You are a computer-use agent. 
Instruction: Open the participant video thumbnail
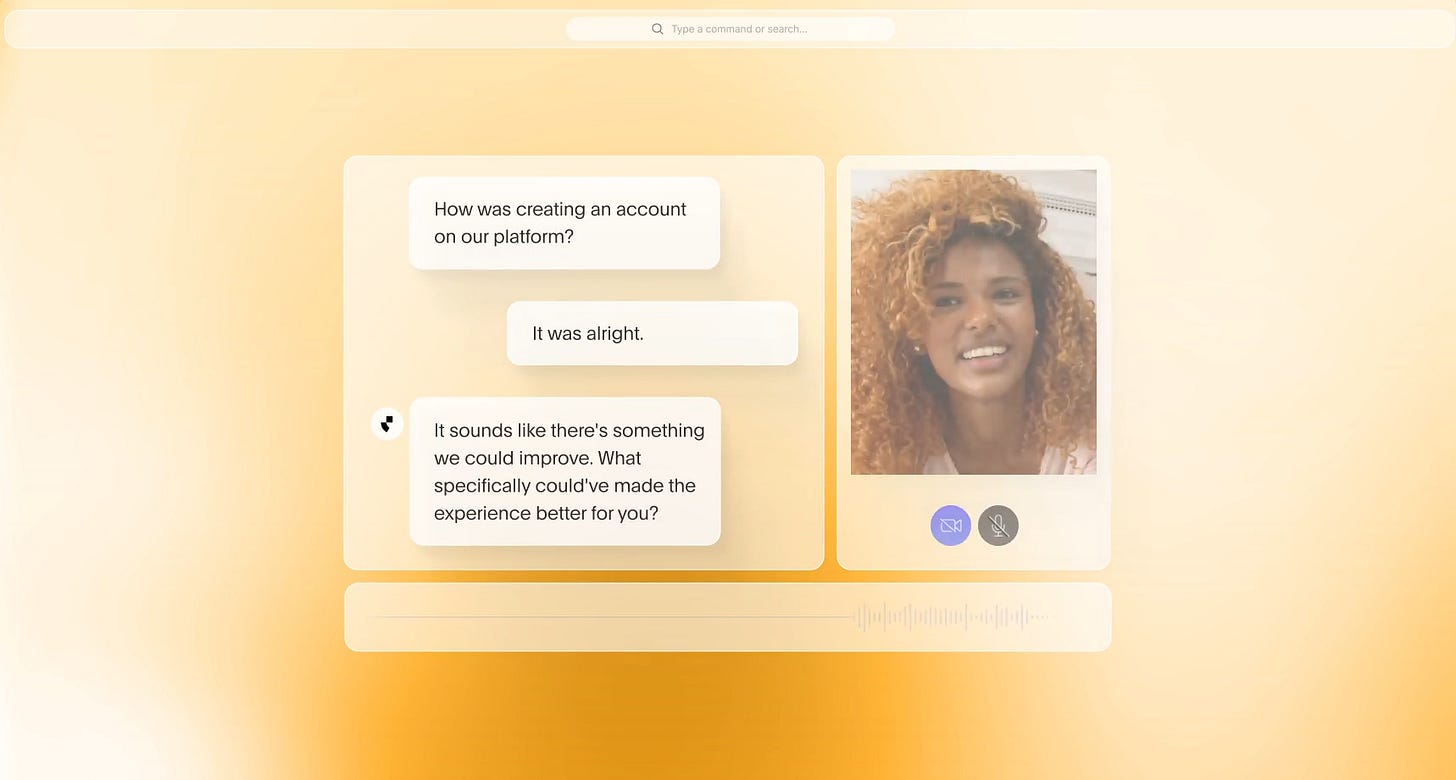pos(973,322)
